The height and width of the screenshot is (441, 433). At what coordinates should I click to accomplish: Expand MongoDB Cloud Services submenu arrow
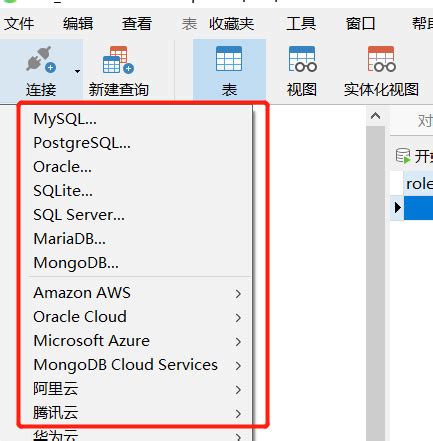(x=238, y=366)
